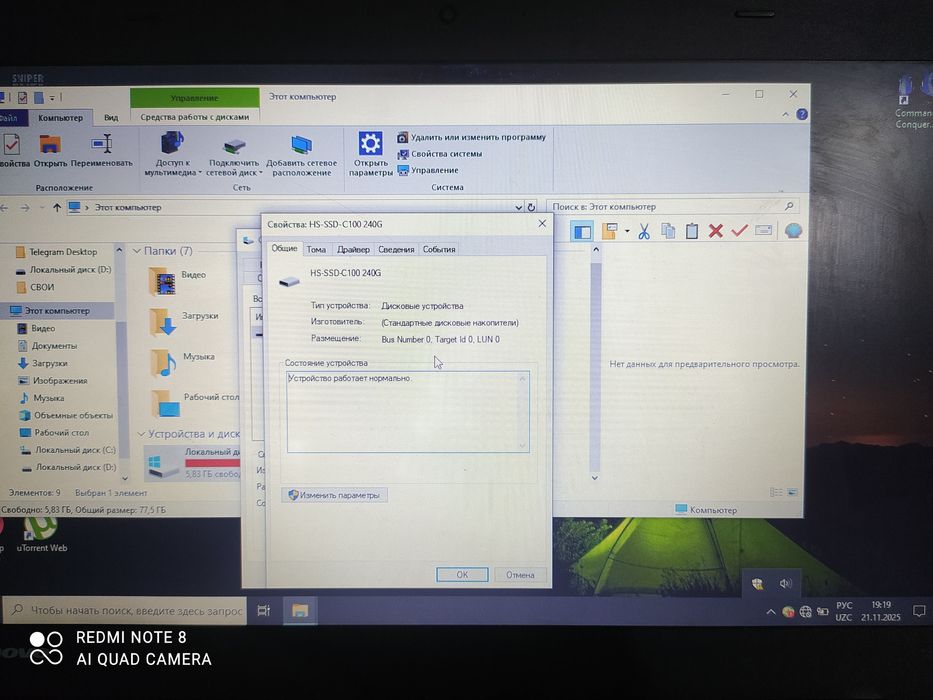Switch to the Вид ribbon tab
The image size is (933, 700).
pyautogui.click(x=111, y=118)
